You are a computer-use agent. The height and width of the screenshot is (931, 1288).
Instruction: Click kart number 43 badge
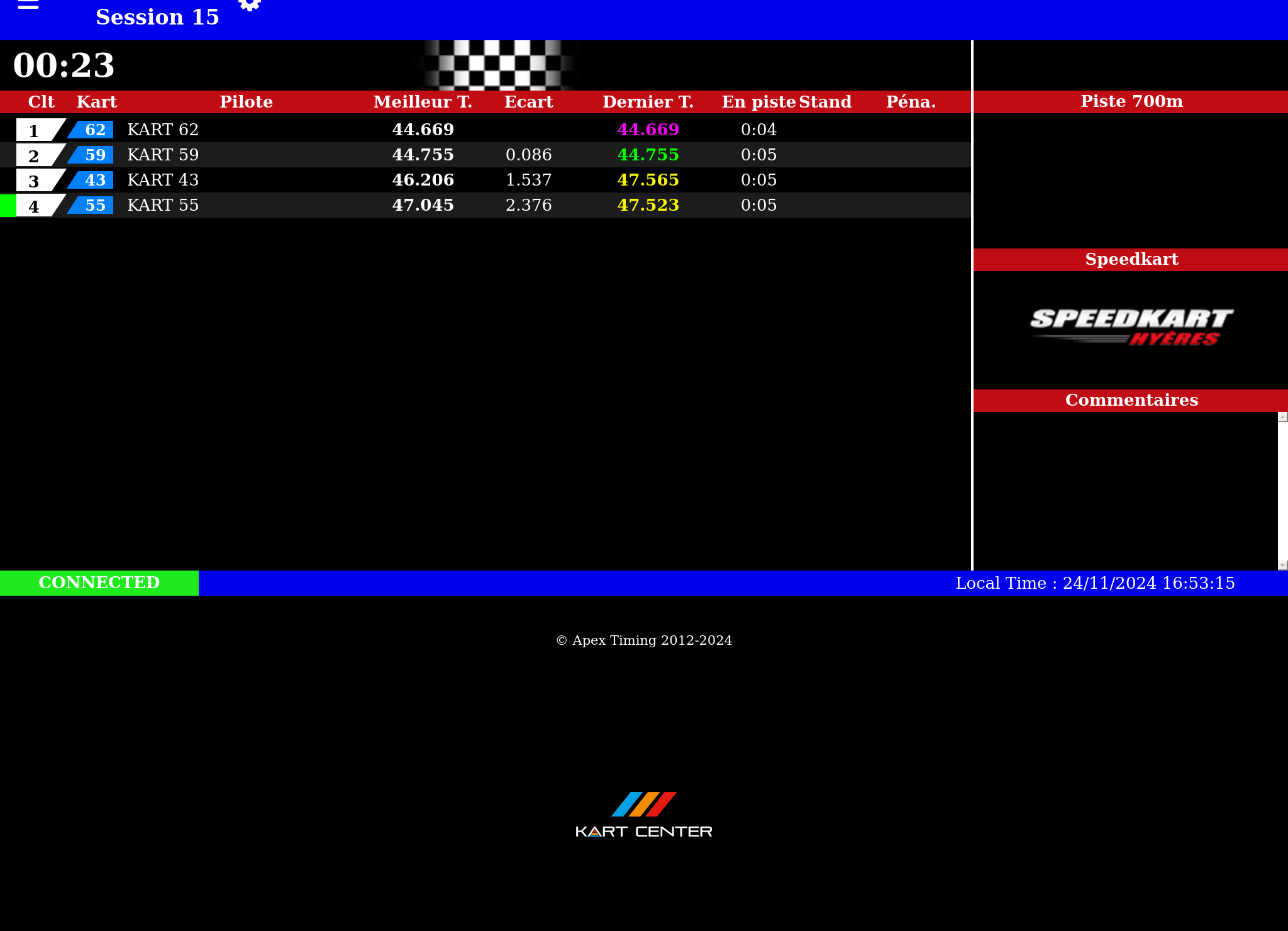point(93,180)
